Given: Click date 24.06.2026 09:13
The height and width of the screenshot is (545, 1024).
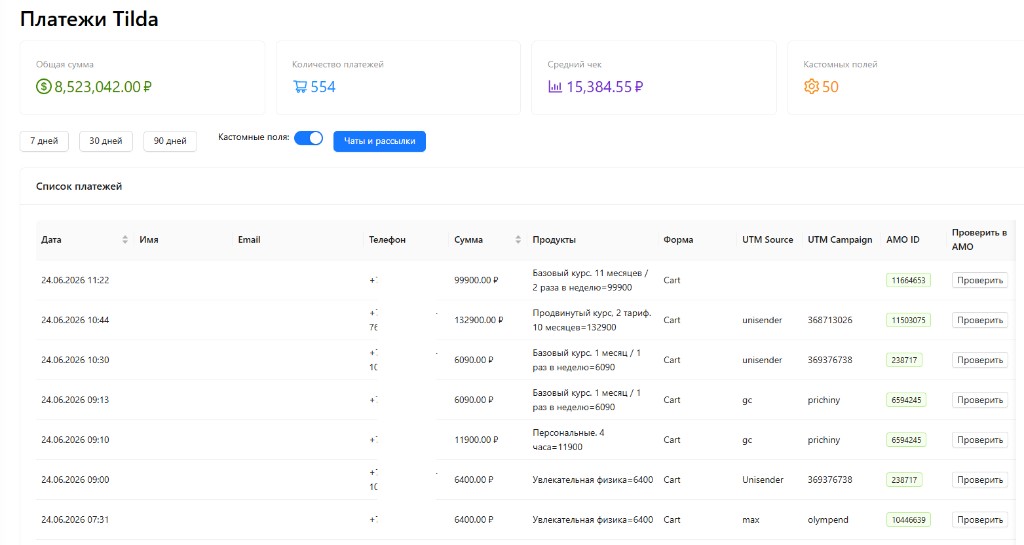Looking at the screenshot, I should point(75,399).
